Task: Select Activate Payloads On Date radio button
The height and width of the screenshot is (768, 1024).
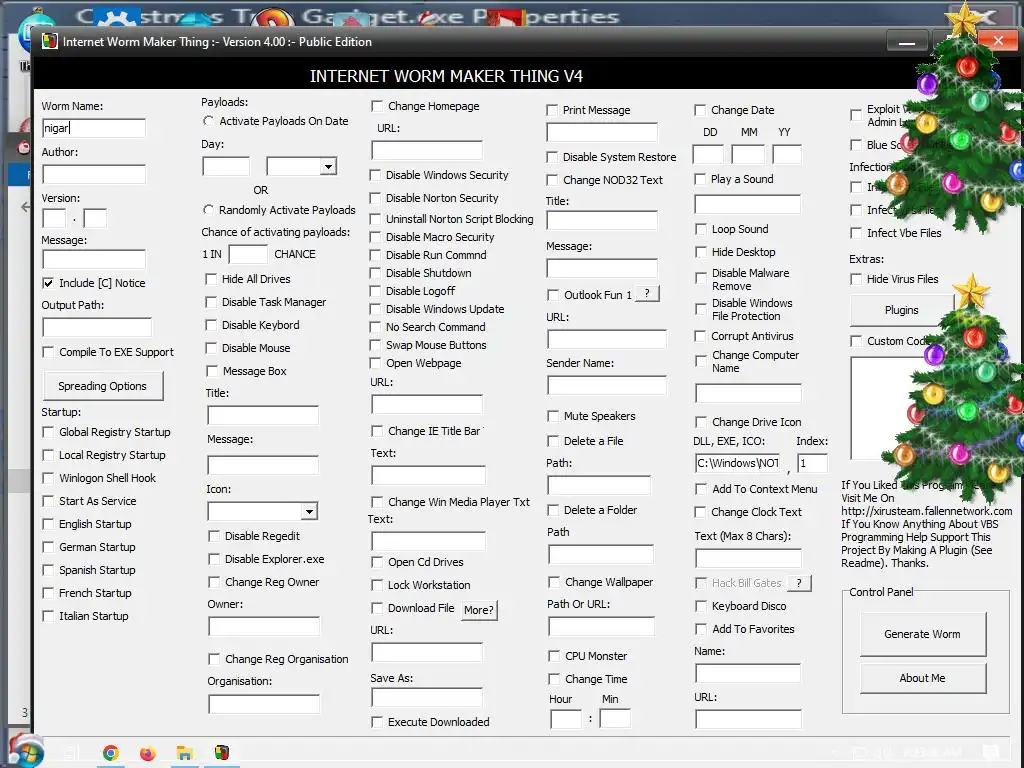Action: [x=208, y=121]
